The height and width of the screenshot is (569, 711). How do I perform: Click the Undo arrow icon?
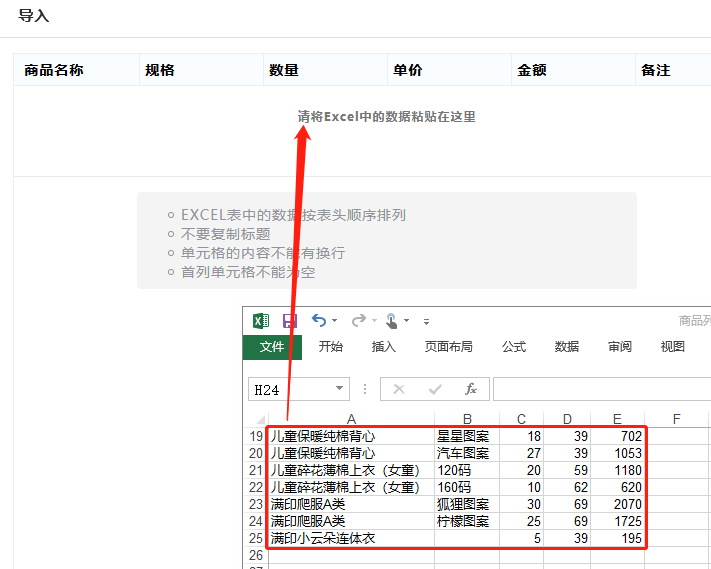point(319,320)
